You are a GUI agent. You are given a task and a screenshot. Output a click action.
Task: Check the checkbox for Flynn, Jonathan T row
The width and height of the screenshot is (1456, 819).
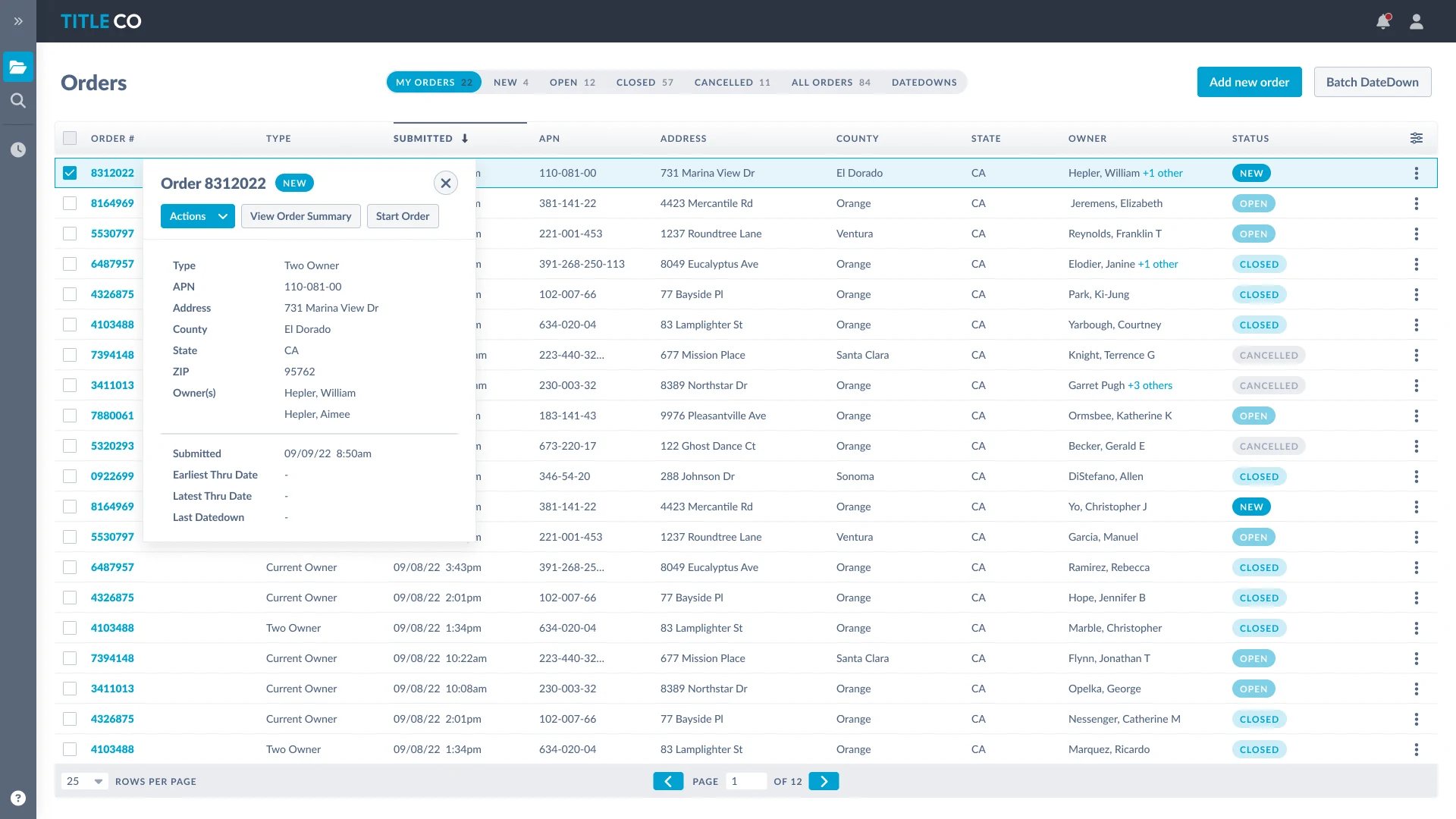point(70,658)
